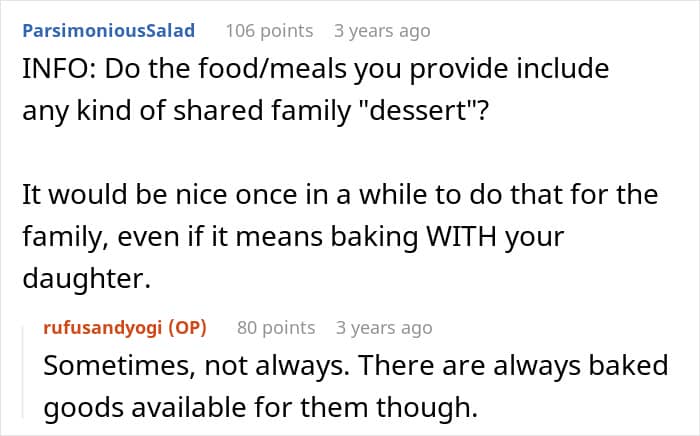Viewport: 700px width, 436px height.
Task: Click the line "any kind of shared family"
Action: pyautogui.click(x=255, y=110)
